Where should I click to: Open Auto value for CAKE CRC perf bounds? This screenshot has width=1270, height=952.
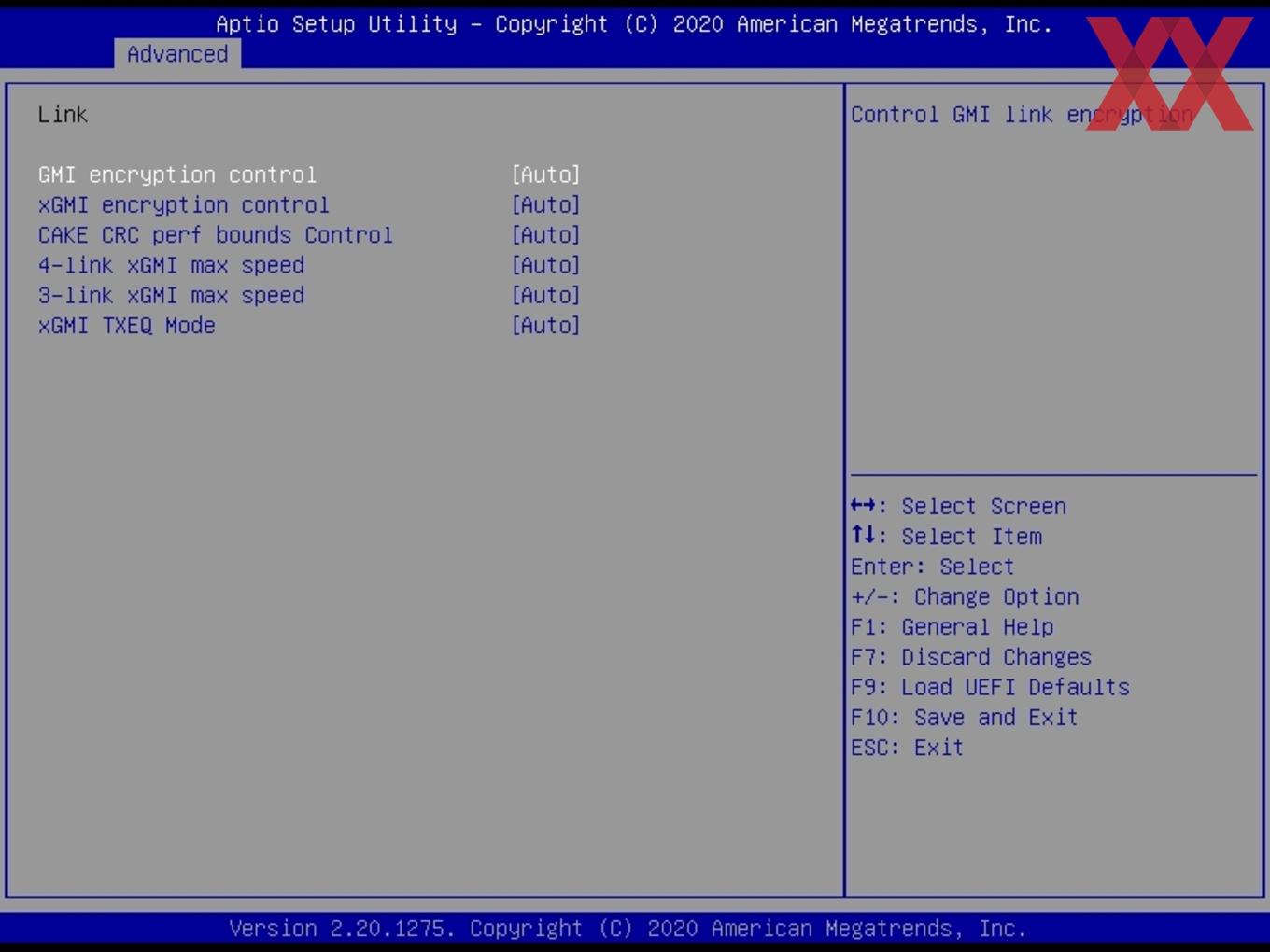546,234
